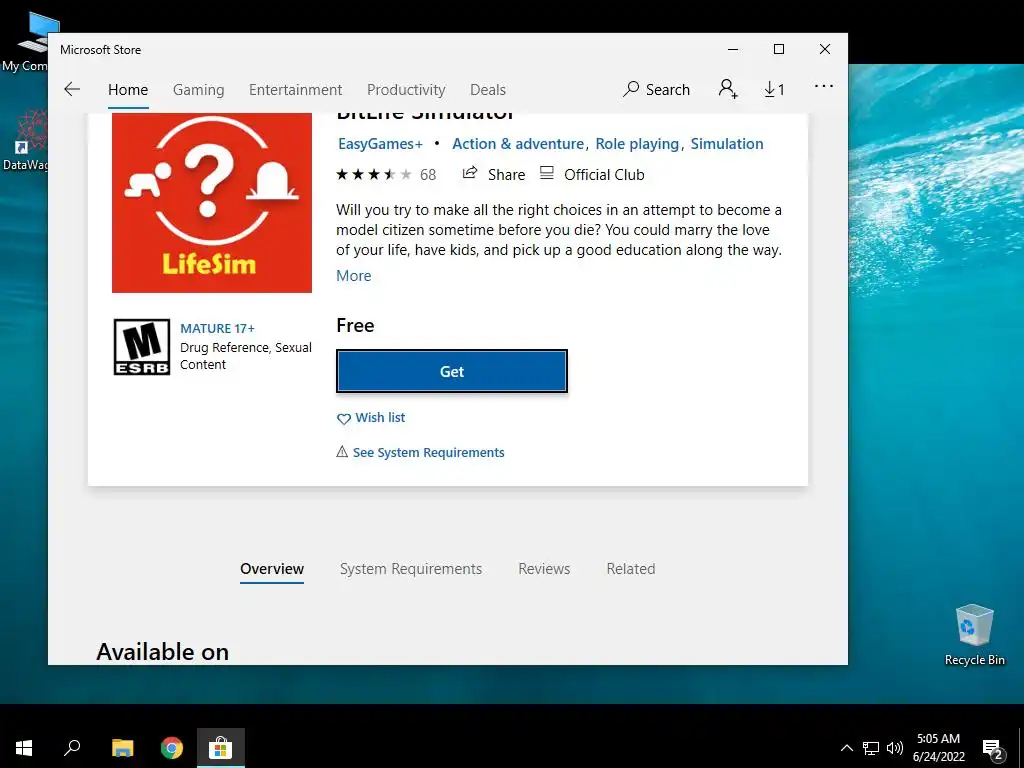Image resolution: width=1024 pixels, height=768 pixels.
Task: Switch to the Gaming tab
Action: click(199, 89)
